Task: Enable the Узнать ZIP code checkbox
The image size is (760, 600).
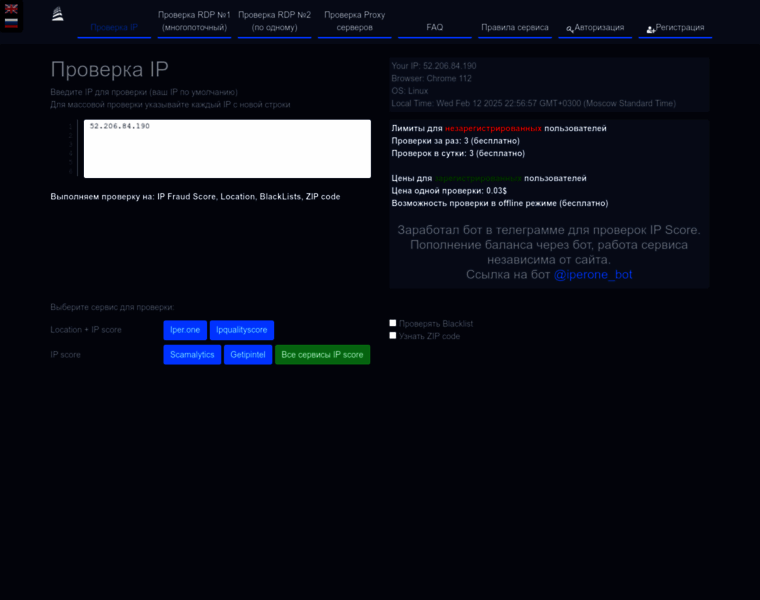Action: 393,335
